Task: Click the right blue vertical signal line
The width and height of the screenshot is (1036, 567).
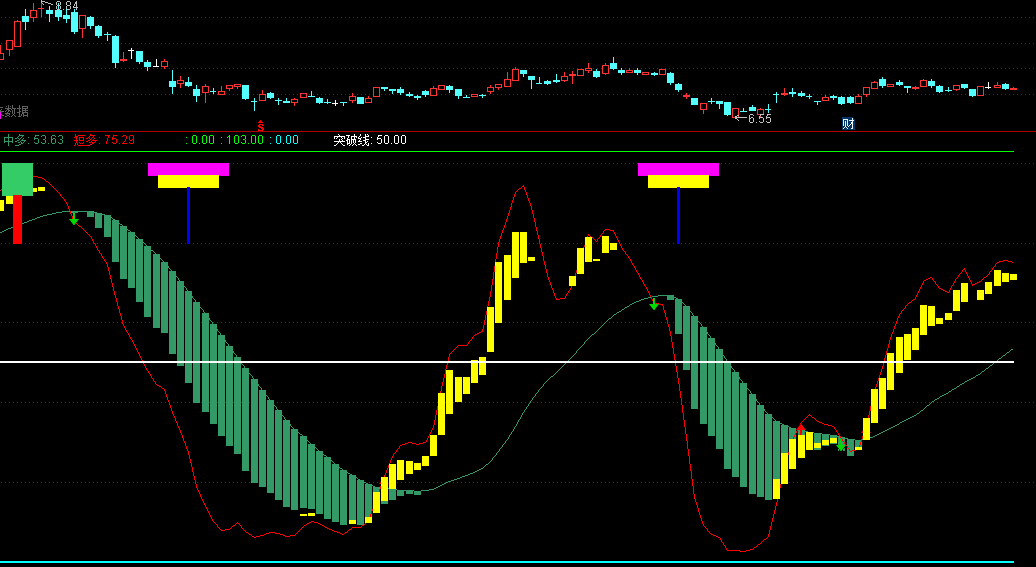Action: [x=678, y=215]
